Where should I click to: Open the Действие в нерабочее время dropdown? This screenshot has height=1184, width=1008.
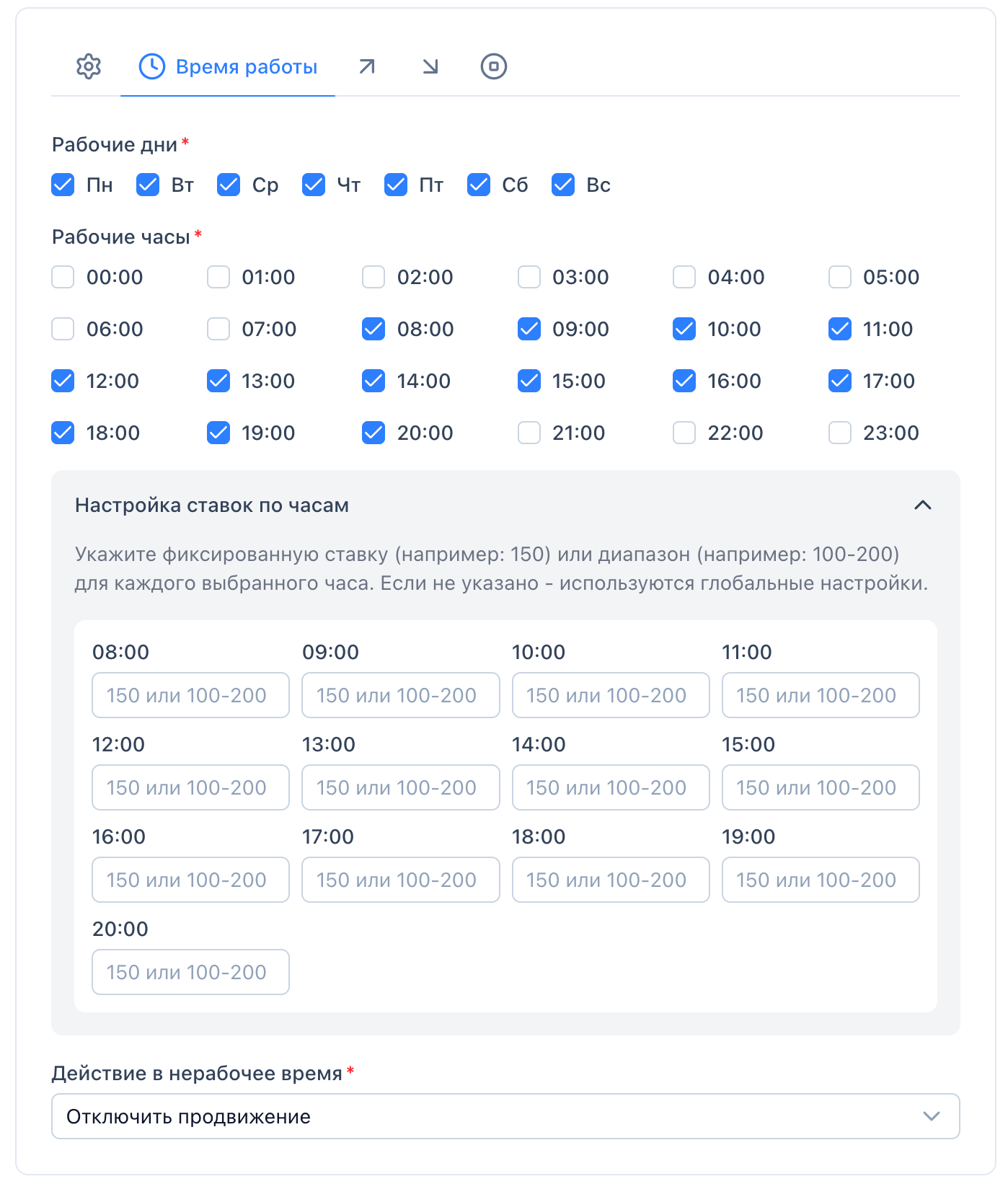click(505, 1117)
